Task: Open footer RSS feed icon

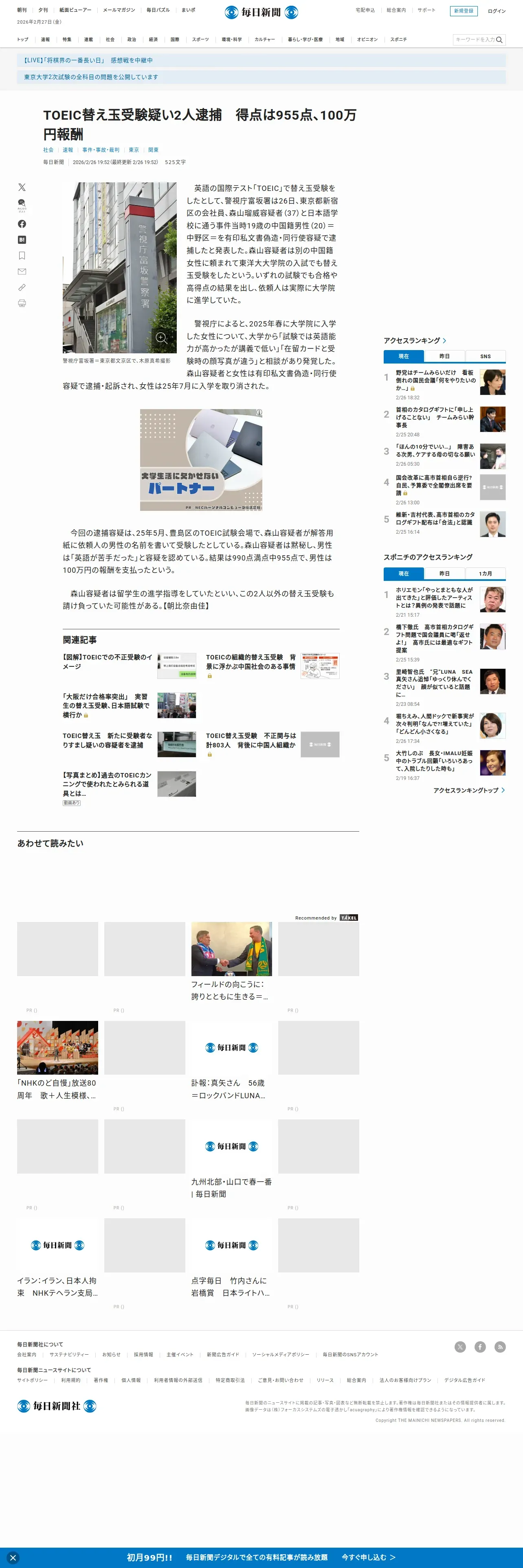Action: point(500,1347)
